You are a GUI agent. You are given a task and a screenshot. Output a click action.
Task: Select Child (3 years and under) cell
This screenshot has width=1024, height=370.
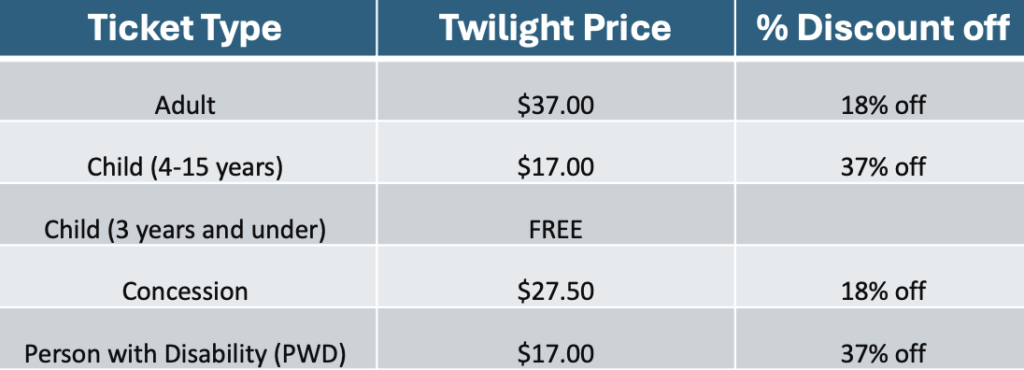click(x=188, y=215)
